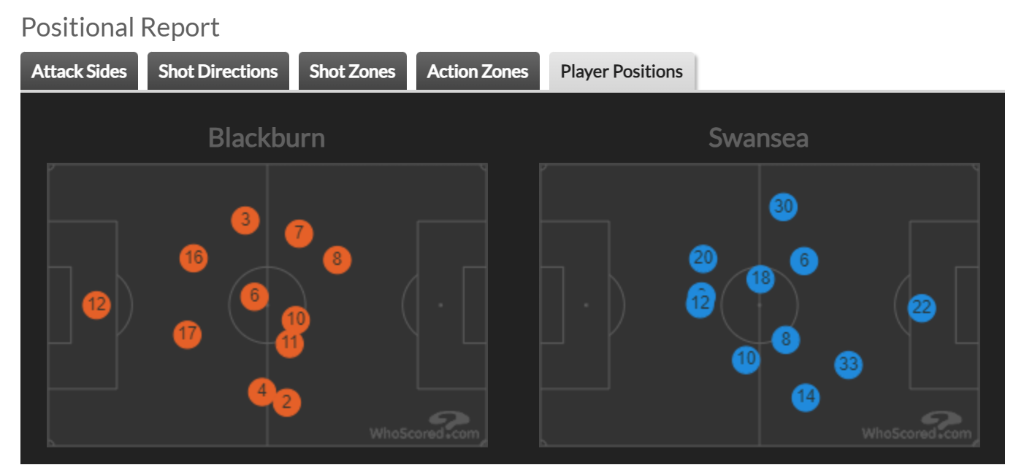This screenshot has height=473, width=1024.
Task: Open the Action Zones tab
Action: click(x=478, y=71)
